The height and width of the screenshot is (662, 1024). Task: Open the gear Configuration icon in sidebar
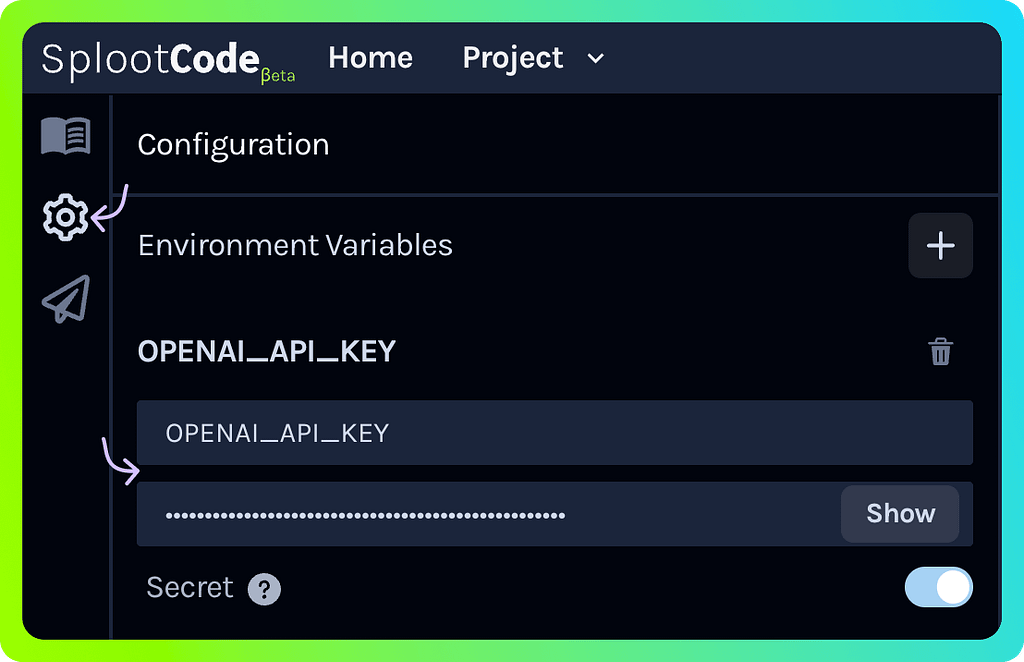[66, 216]
